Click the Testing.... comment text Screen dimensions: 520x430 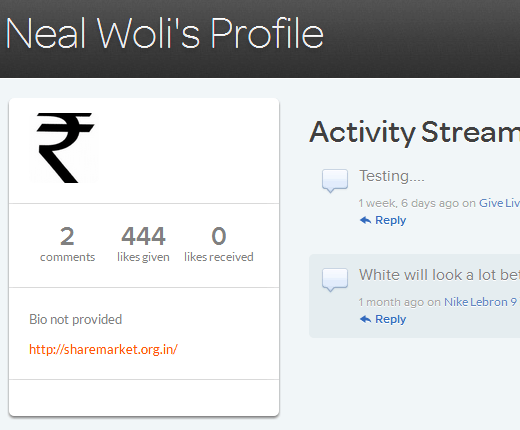(392, 176)
